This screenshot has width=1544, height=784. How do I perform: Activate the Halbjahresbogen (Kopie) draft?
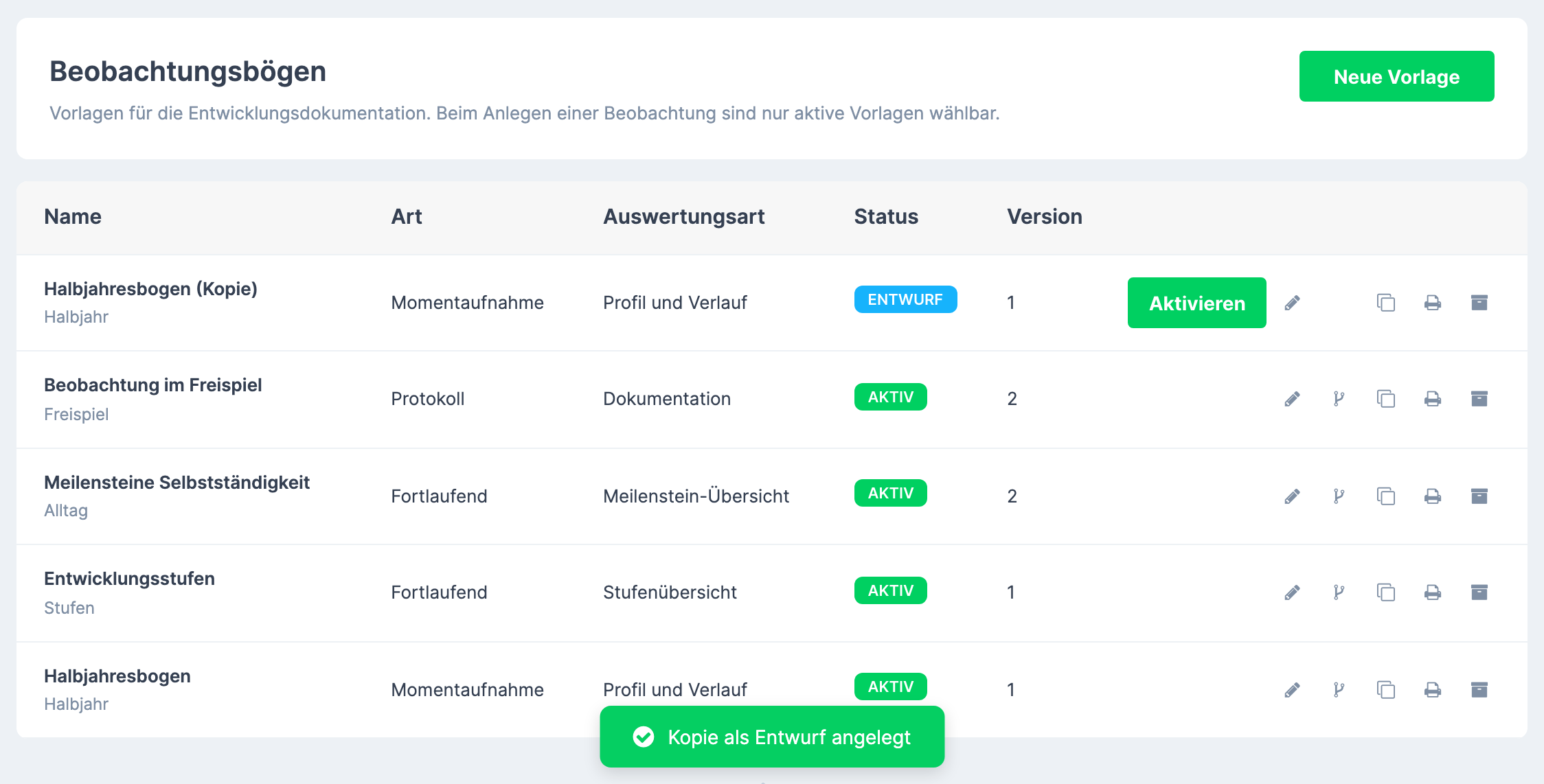1196,303
